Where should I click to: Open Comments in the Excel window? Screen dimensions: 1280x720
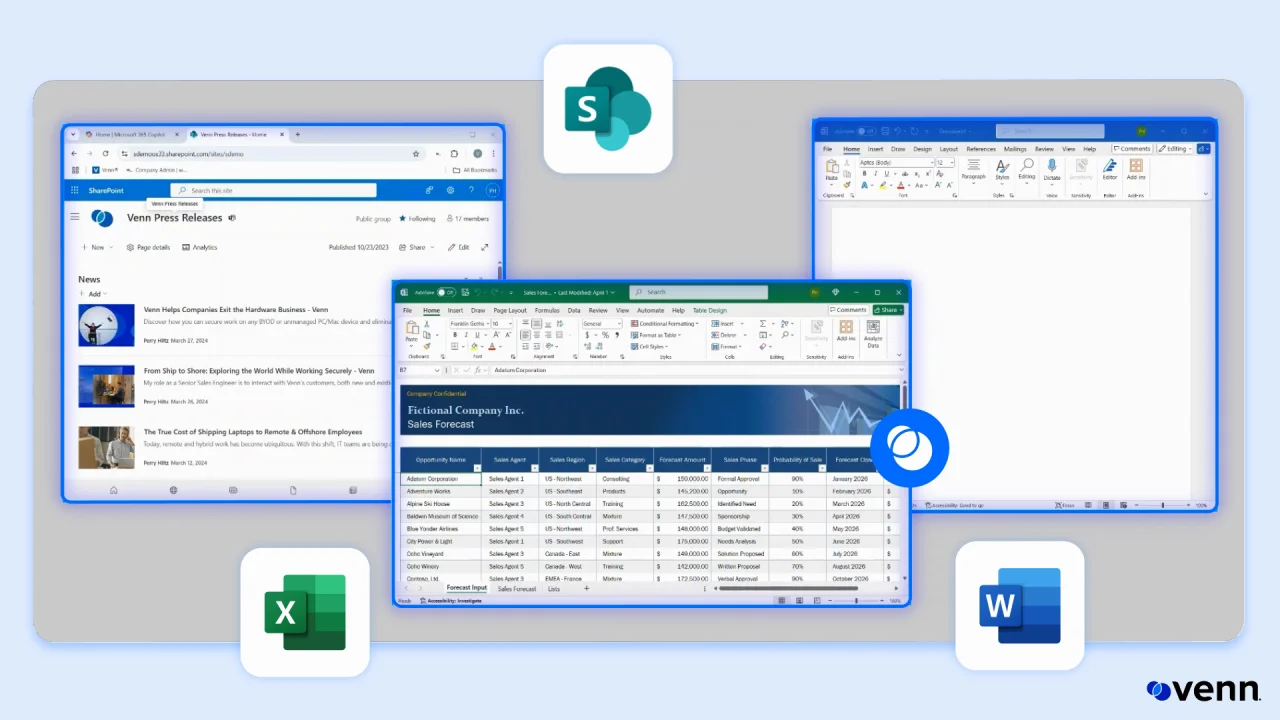(x=850, y=310)
